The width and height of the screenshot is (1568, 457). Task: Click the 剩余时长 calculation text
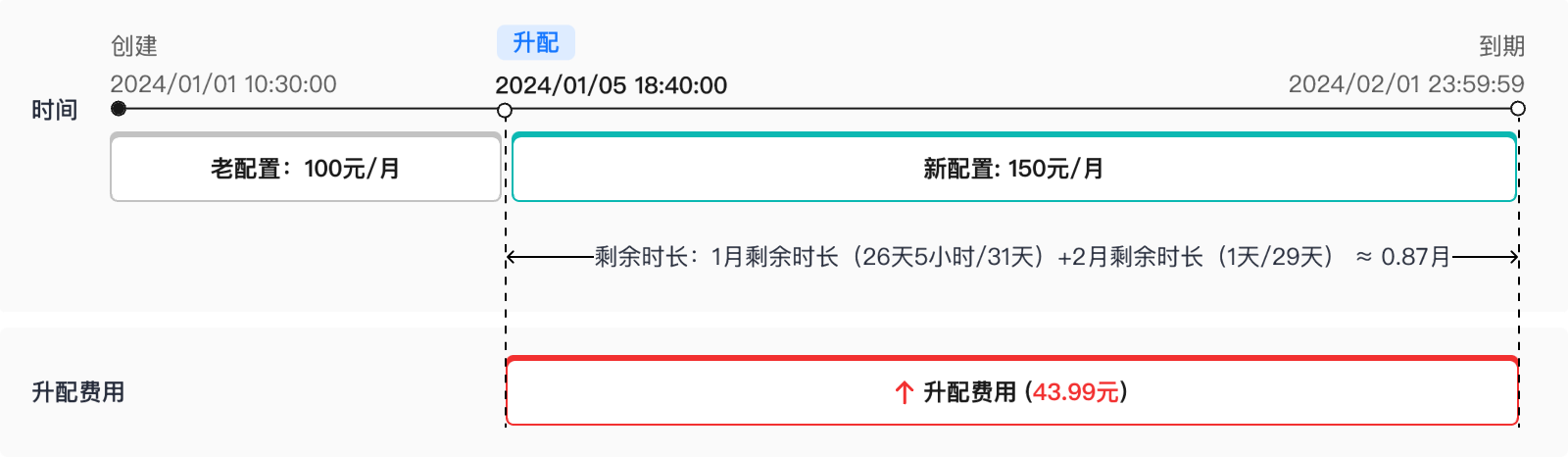click(965, 257)
